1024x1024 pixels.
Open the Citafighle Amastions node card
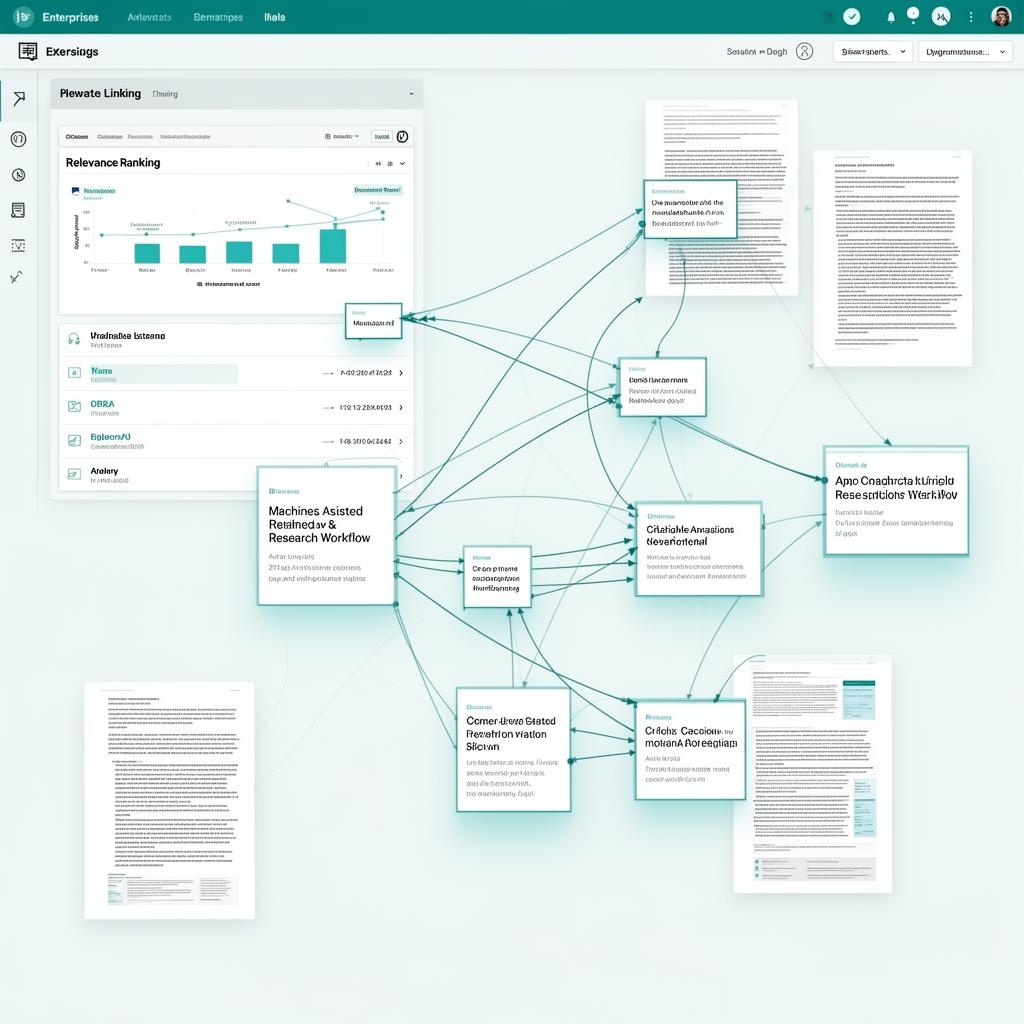tap(699, 549)
